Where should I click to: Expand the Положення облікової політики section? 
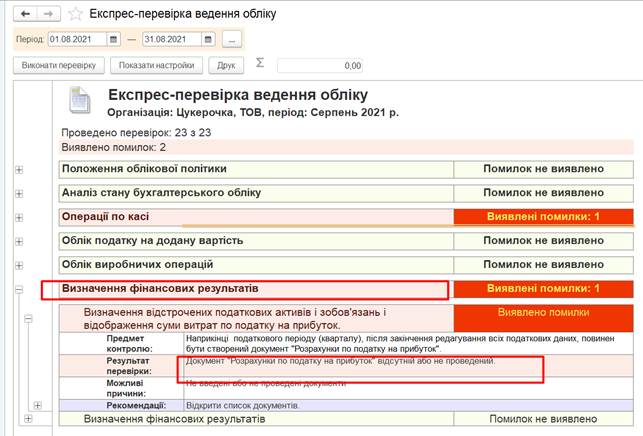(18, 170)
